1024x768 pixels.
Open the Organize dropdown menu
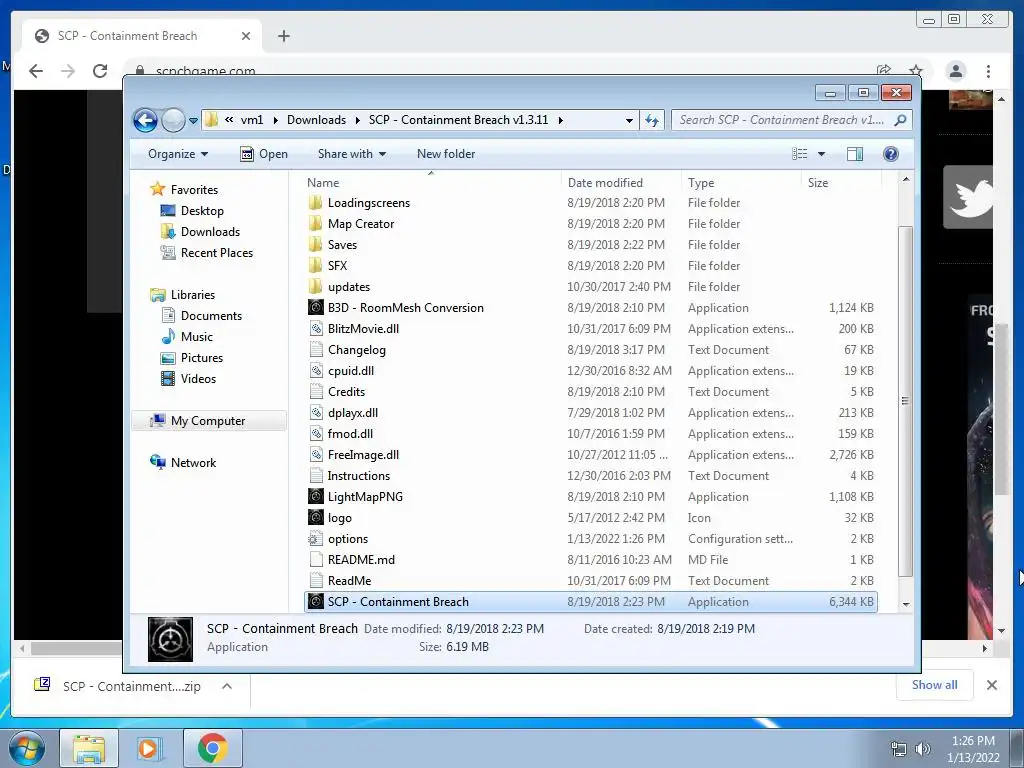(x=178, y=154)
